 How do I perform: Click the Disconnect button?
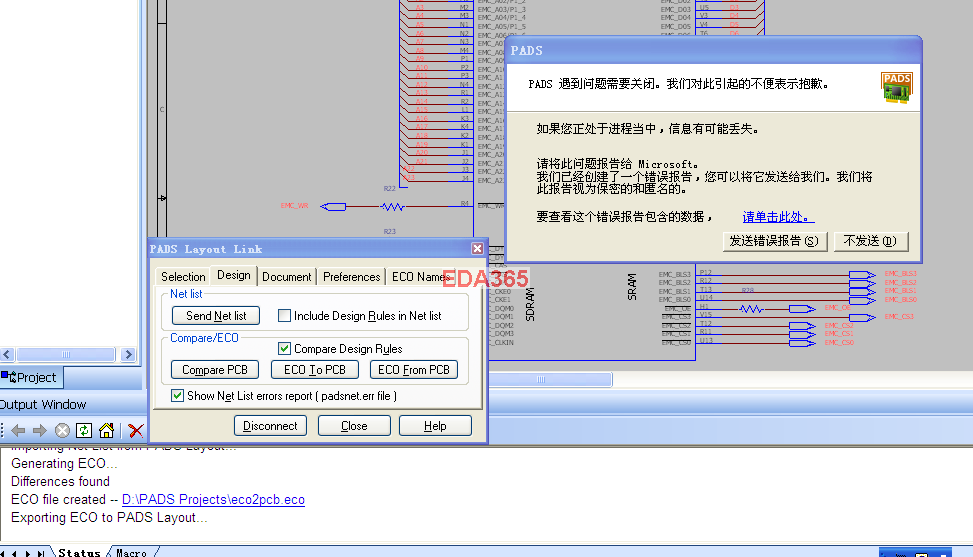pyautogui.click(x=270, y=426)
